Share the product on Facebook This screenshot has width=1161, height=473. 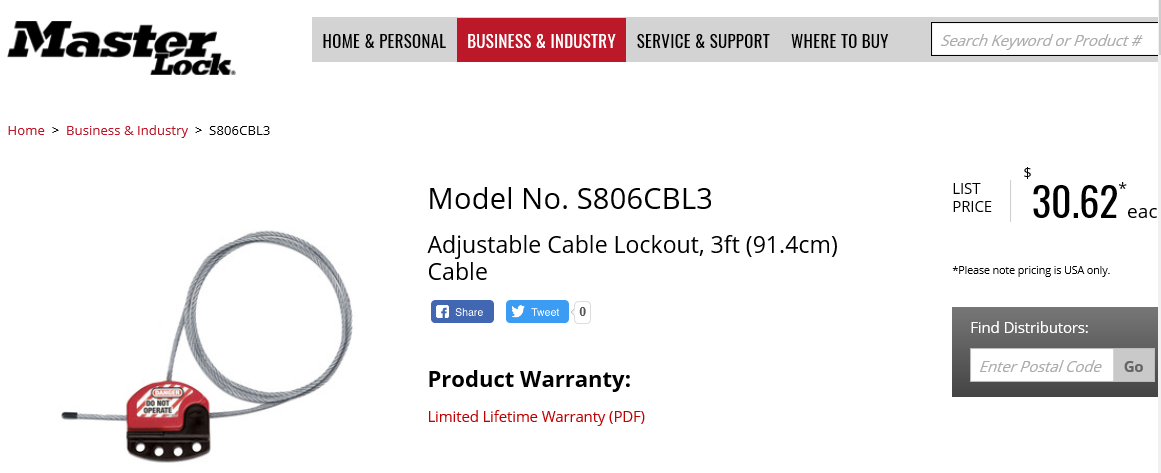pos(462,312)
